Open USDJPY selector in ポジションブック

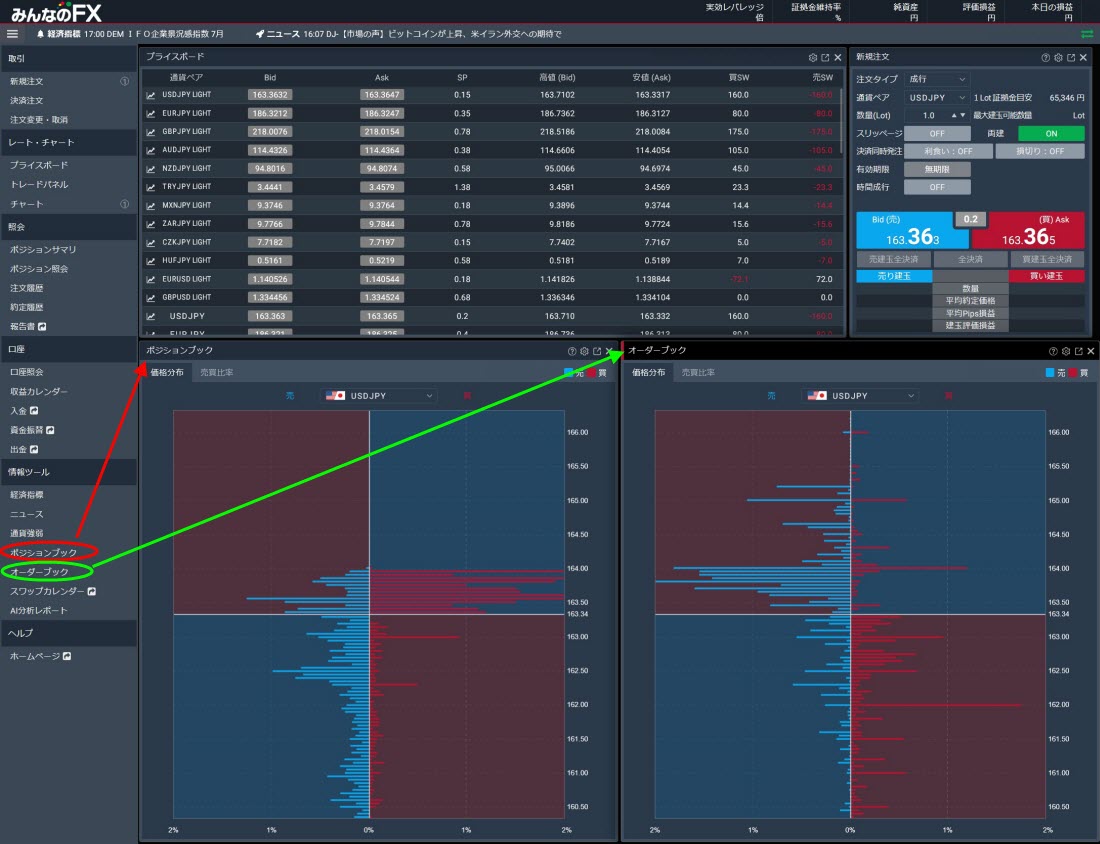pyautogui.click(x=379, y=396)
